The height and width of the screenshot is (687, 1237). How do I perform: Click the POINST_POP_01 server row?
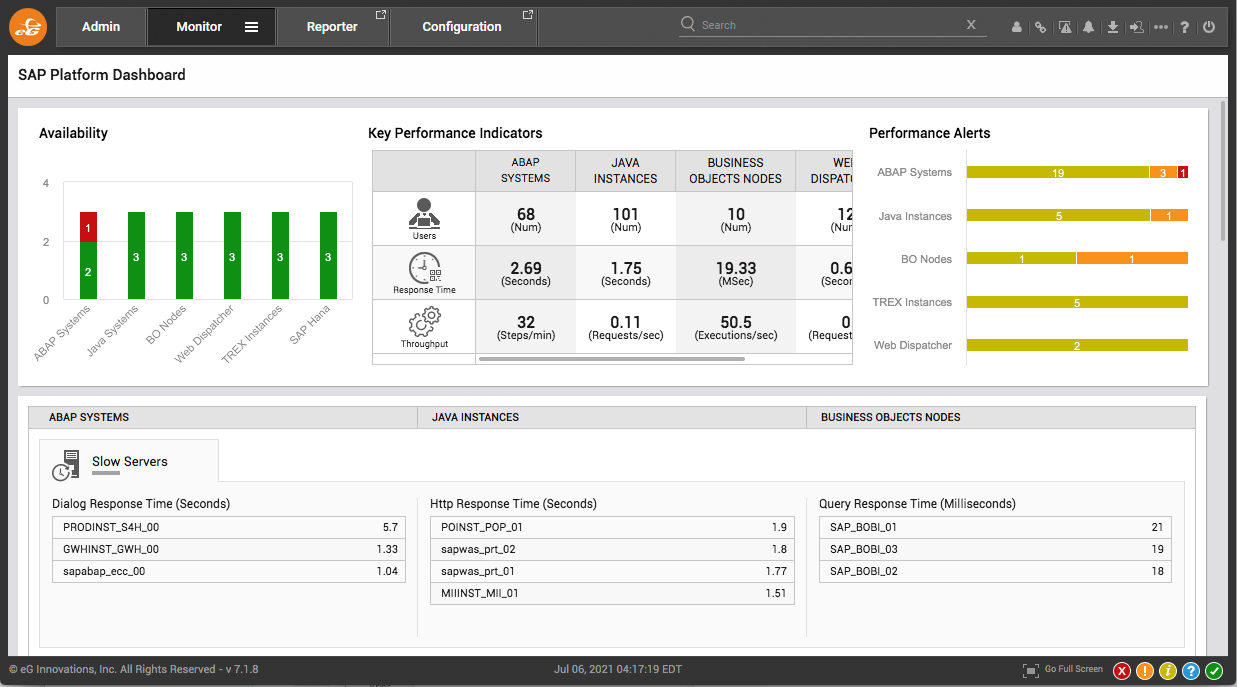612,527
